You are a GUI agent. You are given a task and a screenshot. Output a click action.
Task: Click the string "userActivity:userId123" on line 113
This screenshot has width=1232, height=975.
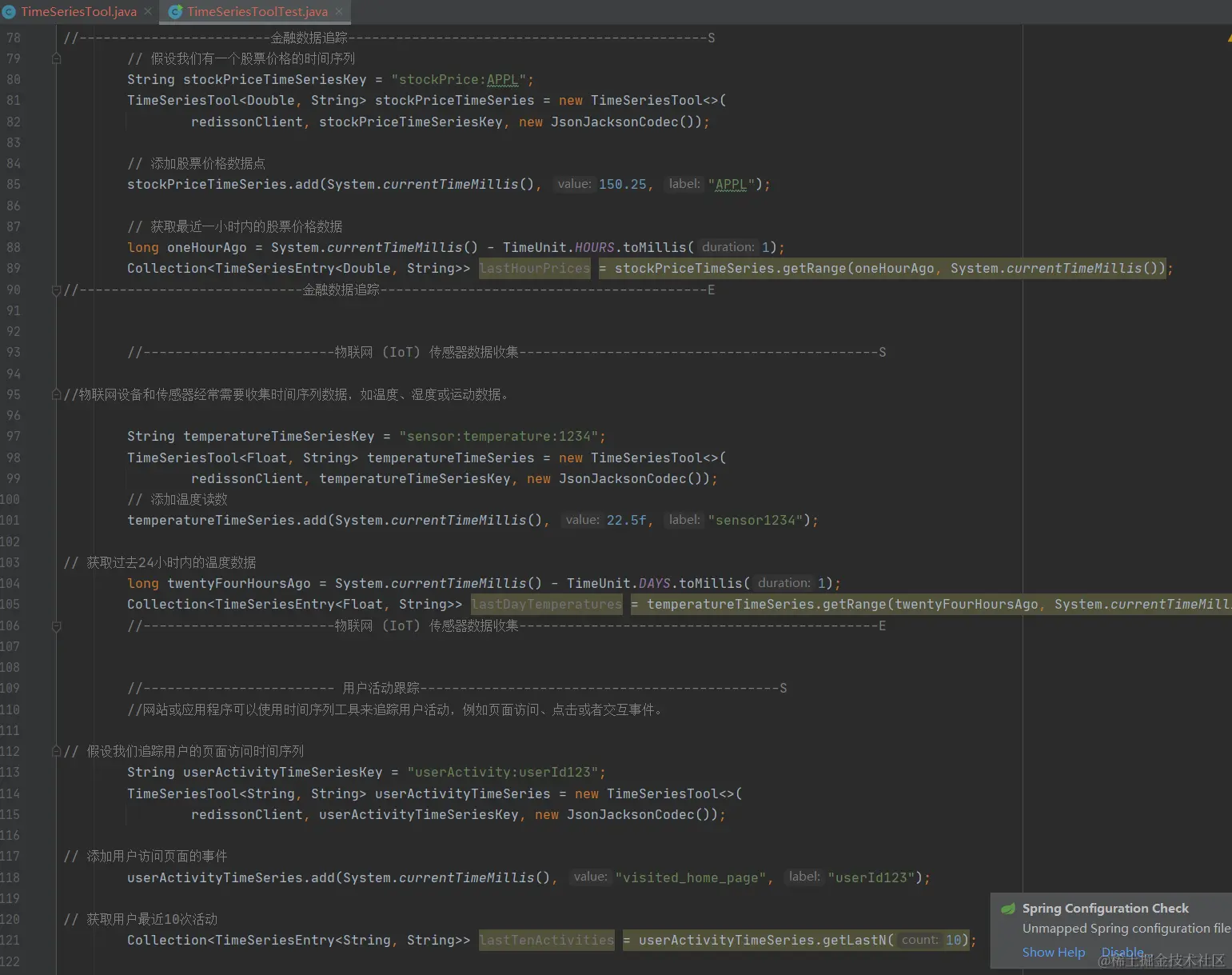pos(503,772)
